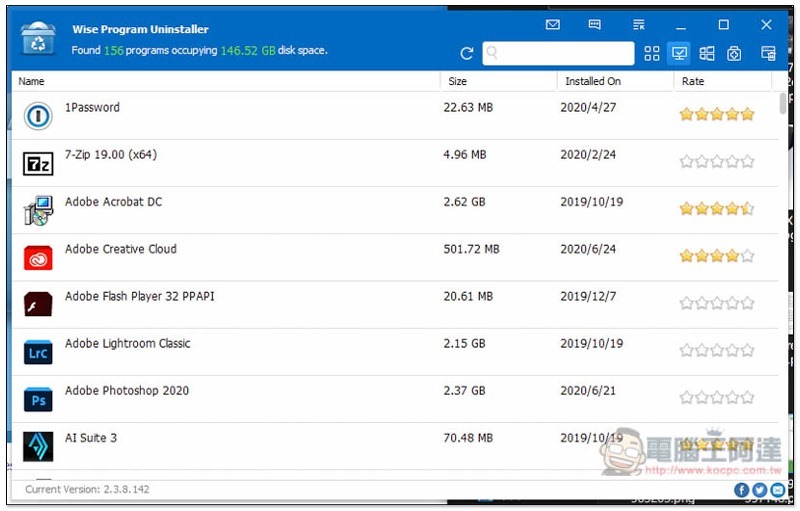This screenshot has height=511, width=800.
Task: Open the Twitter share icon
Action: (759, 490)
